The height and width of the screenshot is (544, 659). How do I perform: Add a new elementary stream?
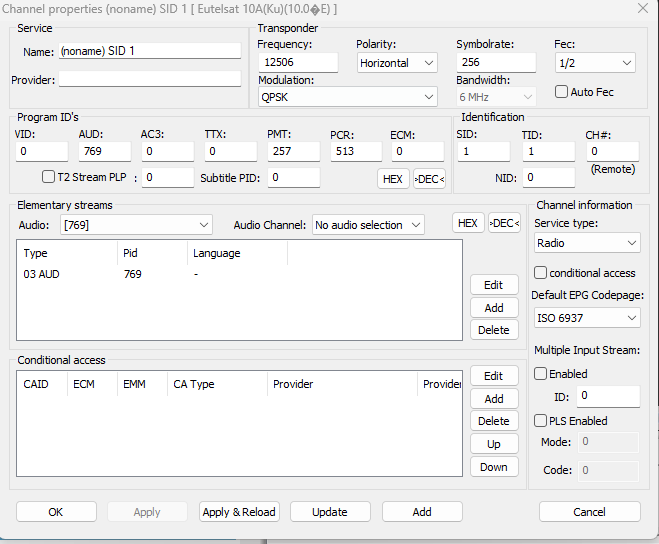point(494,308)
